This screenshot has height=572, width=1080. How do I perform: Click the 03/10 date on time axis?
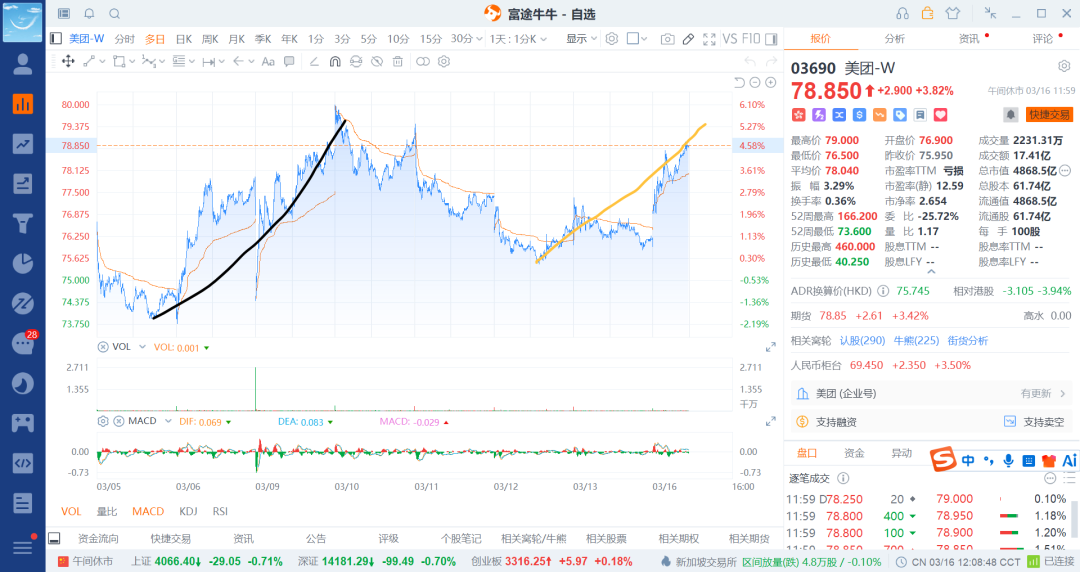click(x=346, y=487)
